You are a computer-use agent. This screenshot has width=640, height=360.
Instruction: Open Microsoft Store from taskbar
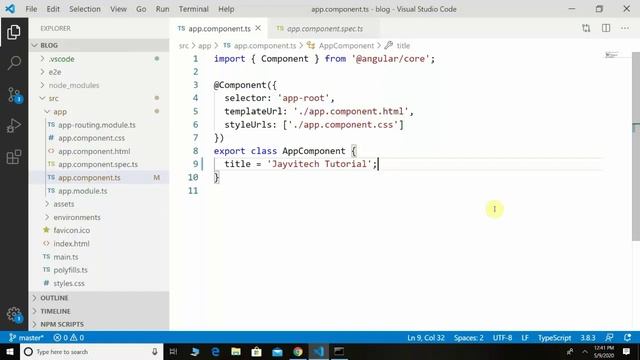[x=256, y=351]
